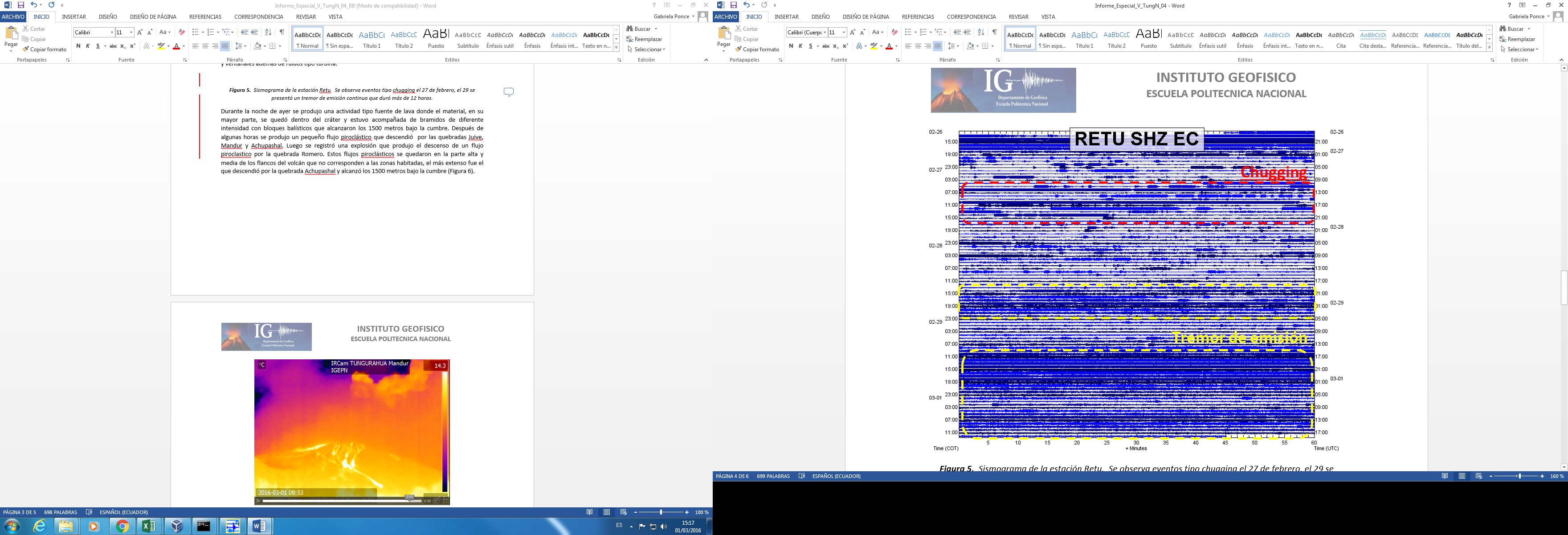The height and width of the screenshot is (535, 1568).
Task: Redo in the right Word window
Action: point(764,5)
